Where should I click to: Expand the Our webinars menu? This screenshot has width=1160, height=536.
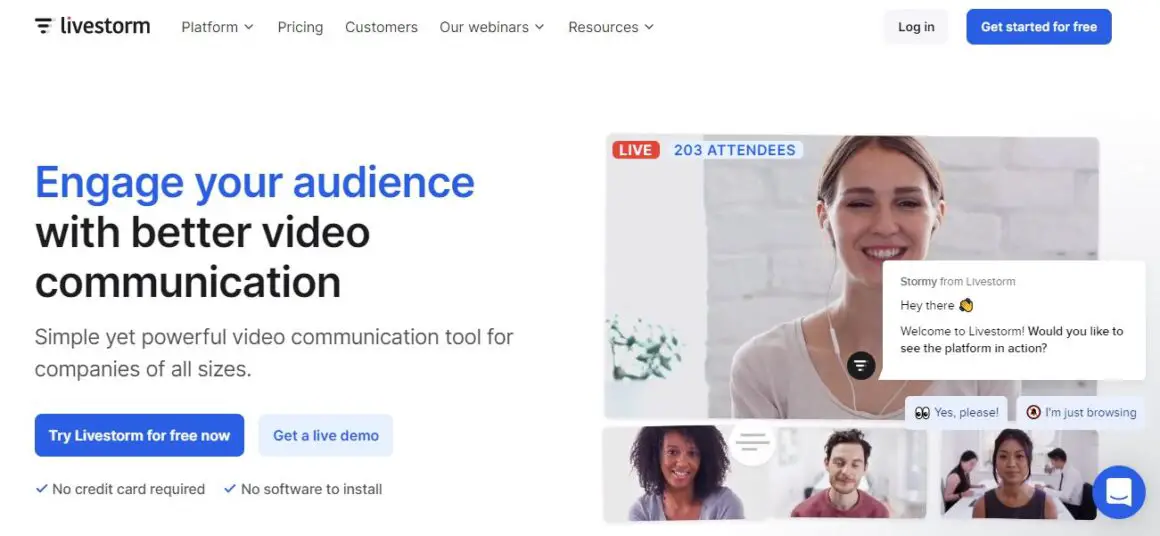pyautogui.click(x=492, y=27)
